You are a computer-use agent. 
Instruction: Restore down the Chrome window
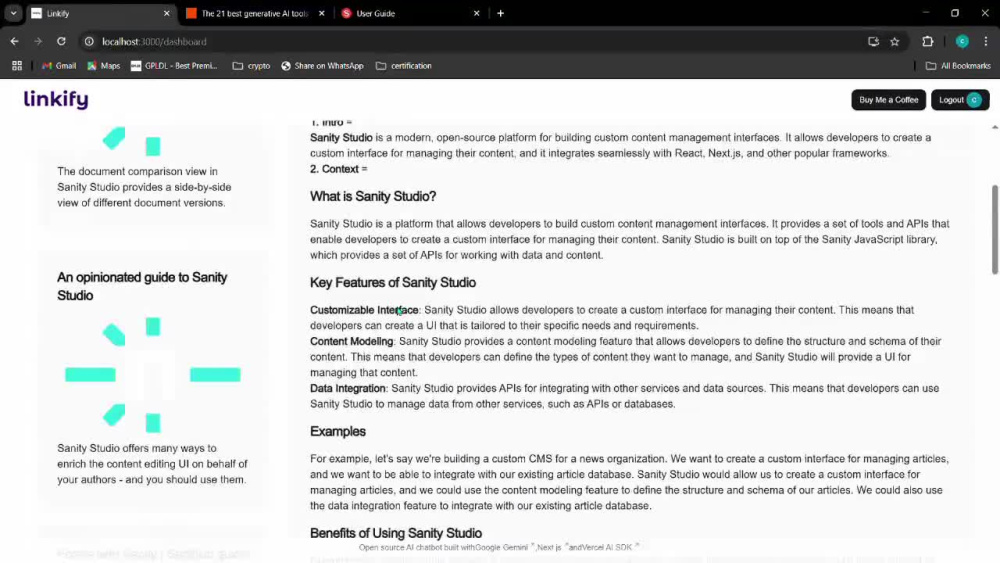[955, 13]
